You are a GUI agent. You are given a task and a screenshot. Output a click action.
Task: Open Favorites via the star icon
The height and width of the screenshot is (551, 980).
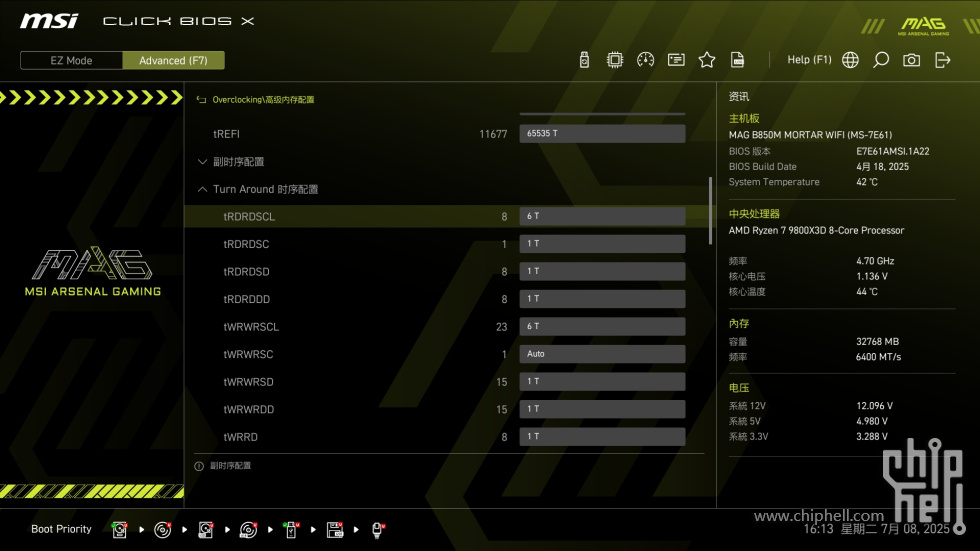(707, 60)
